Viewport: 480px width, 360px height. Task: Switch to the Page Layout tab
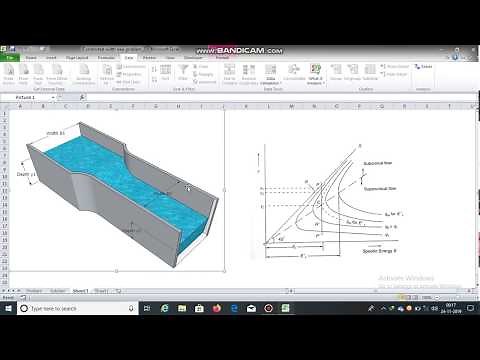point(77,58)
